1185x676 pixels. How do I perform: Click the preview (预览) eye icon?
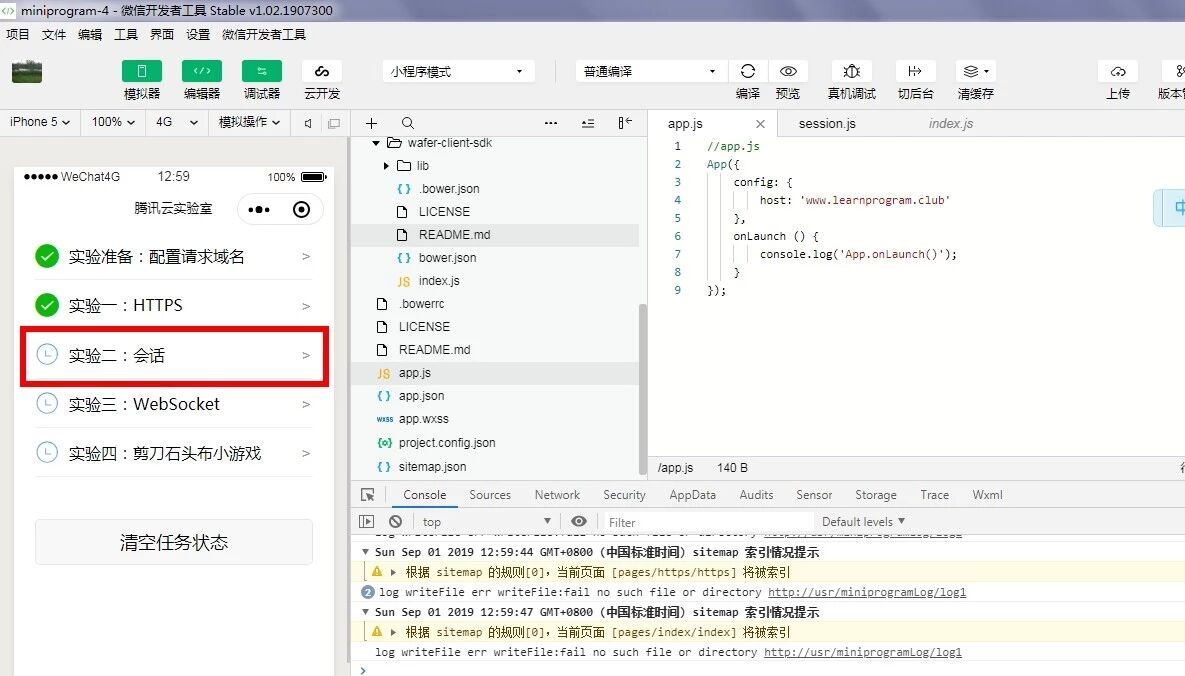788,71
